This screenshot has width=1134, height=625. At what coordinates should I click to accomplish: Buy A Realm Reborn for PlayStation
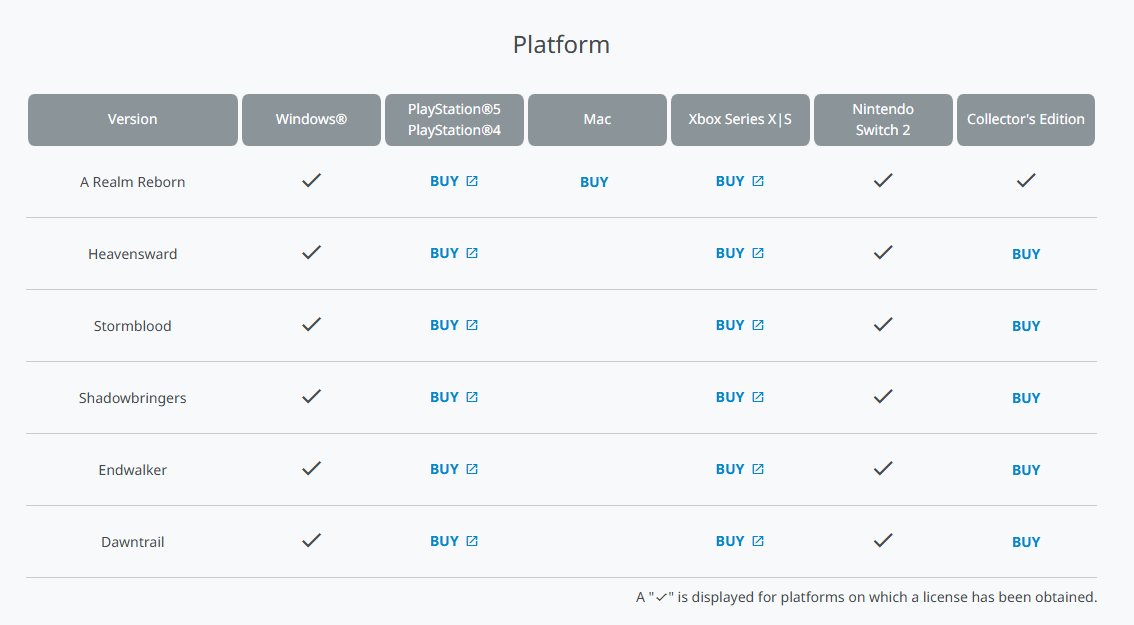point(453,181)
